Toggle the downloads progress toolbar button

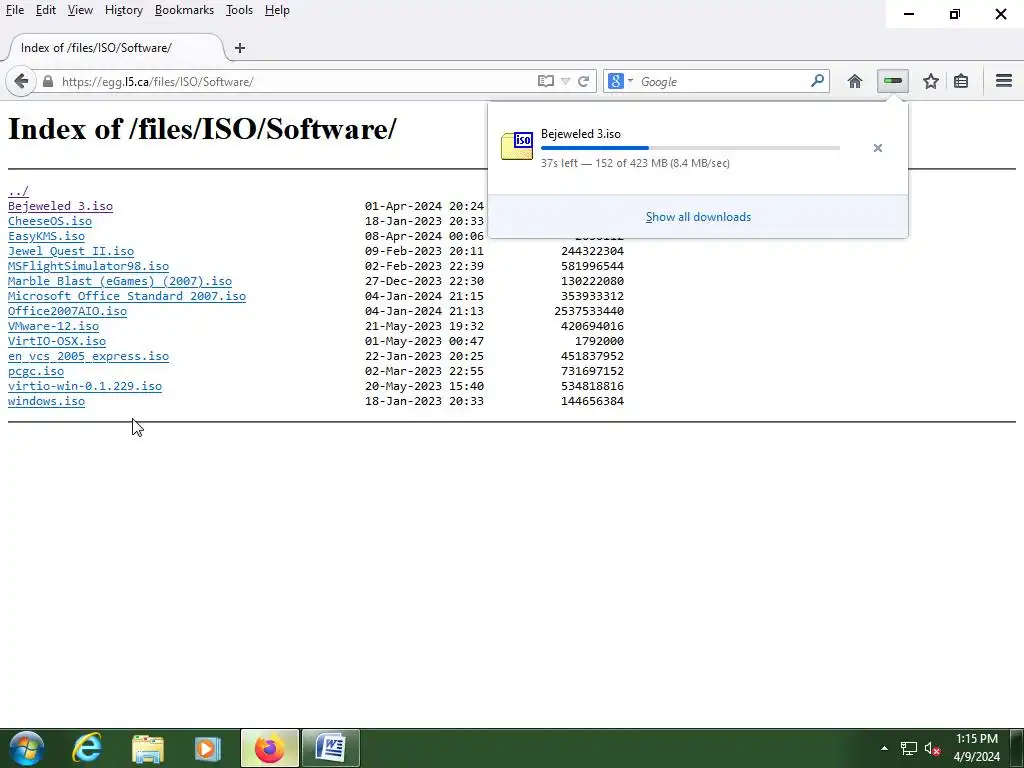(x=893, y=81)
